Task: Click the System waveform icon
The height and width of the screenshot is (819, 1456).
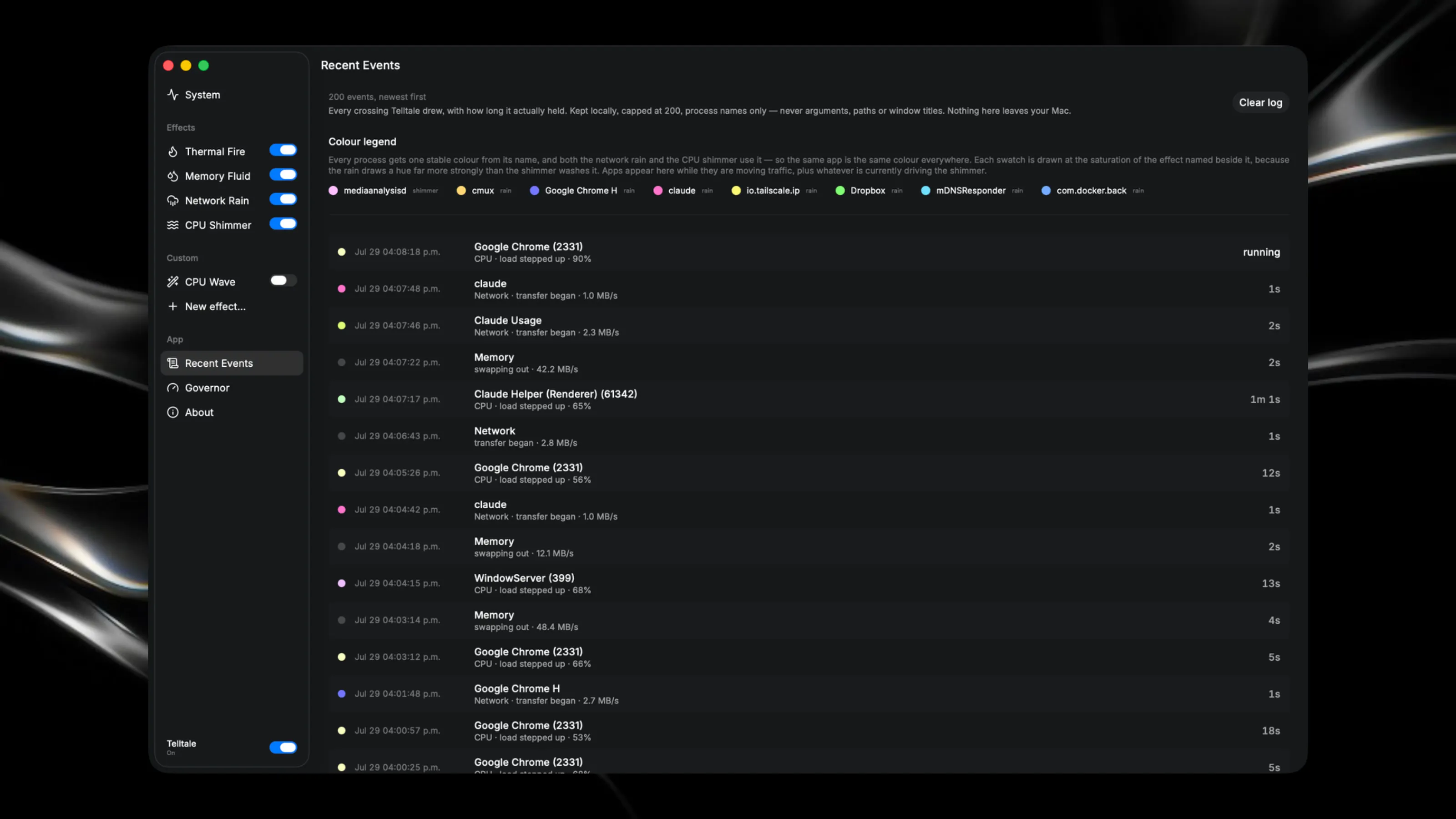Action: click(172, 94)
